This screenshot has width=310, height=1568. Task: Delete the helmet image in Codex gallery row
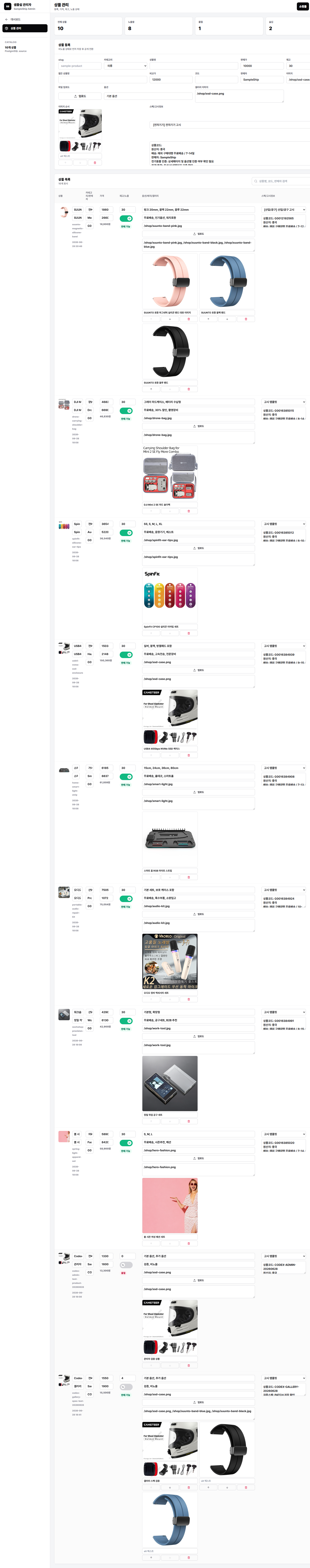pos(189,1488)
